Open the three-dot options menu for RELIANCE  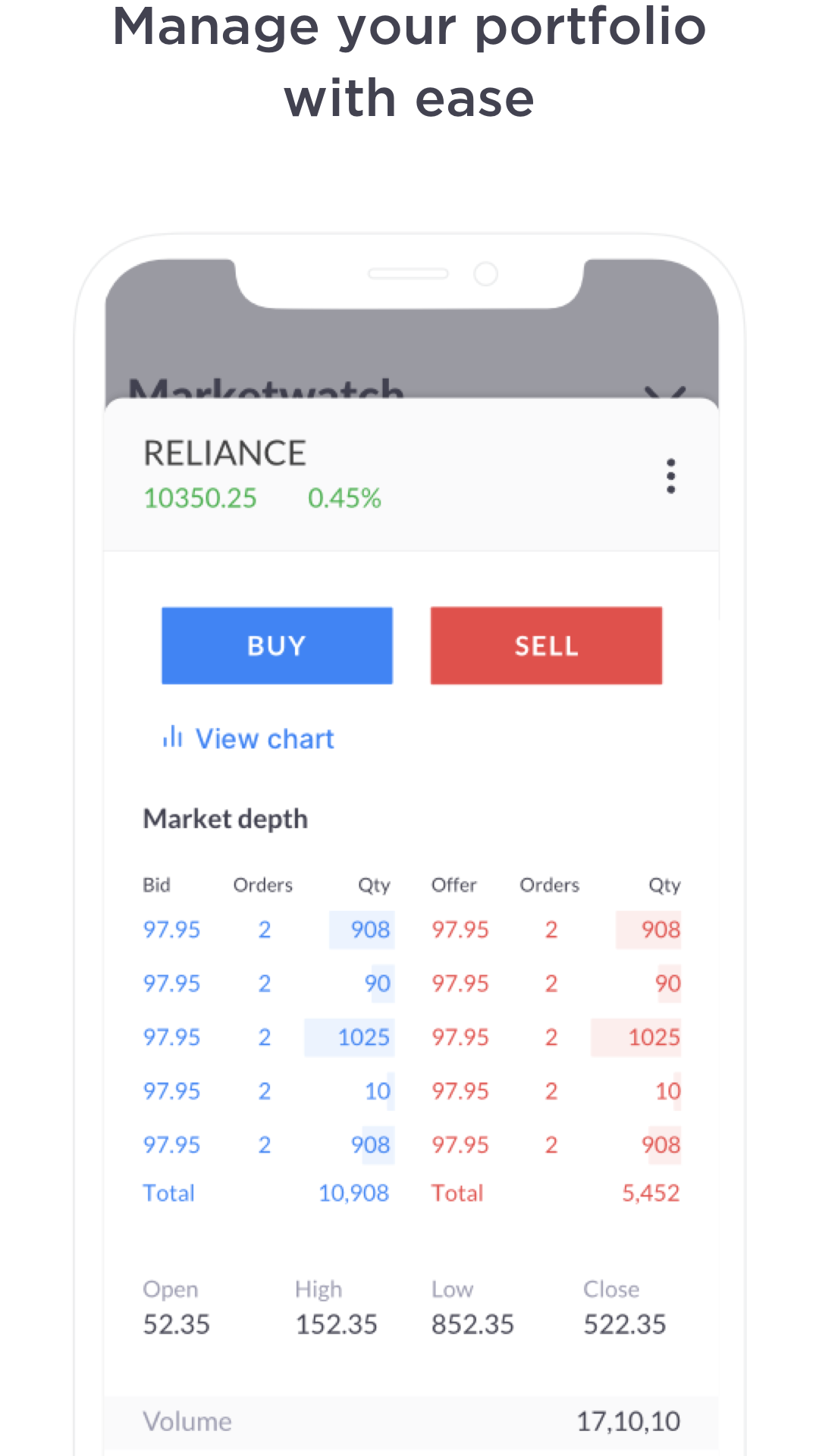tap(670, 476)
